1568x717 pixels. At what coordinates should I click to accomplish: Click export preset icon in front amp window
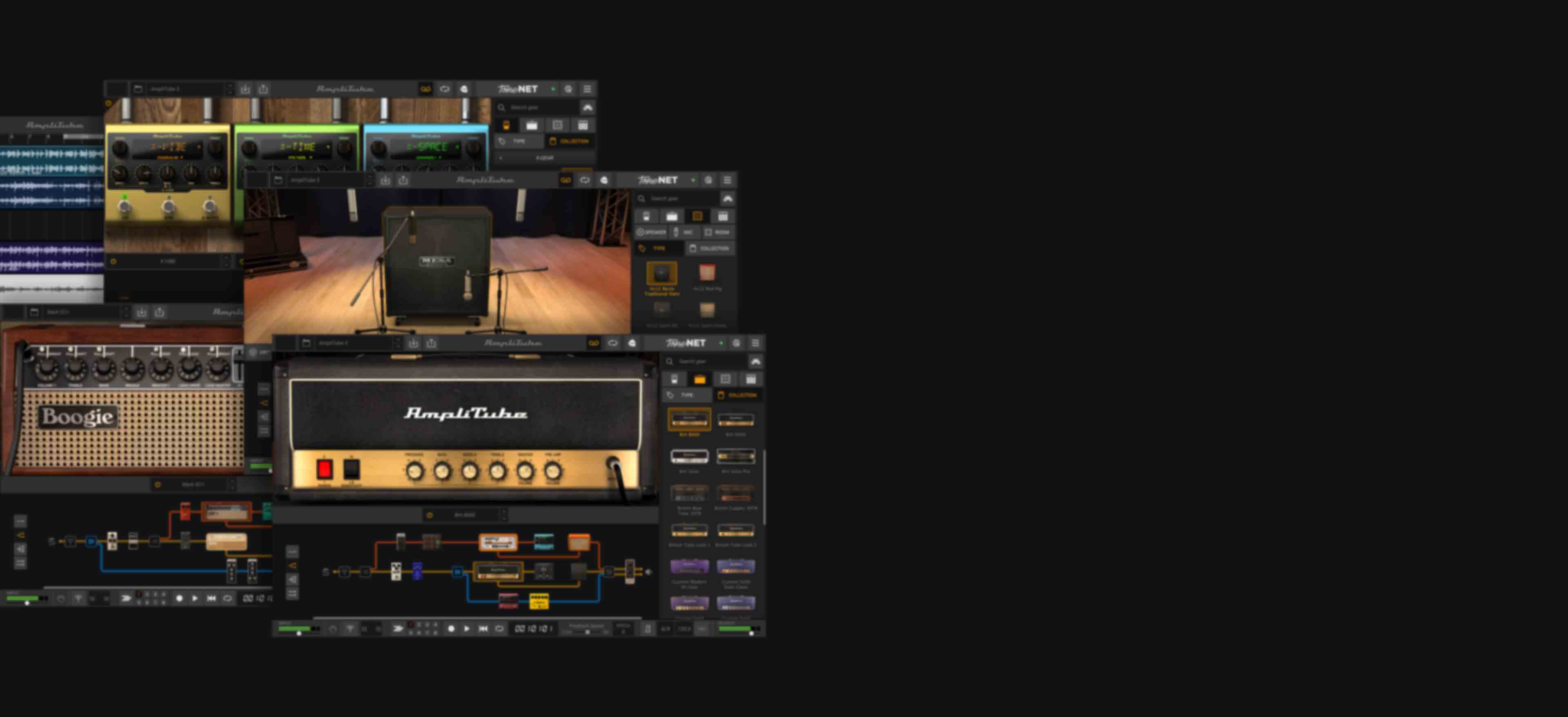[431, 343]
